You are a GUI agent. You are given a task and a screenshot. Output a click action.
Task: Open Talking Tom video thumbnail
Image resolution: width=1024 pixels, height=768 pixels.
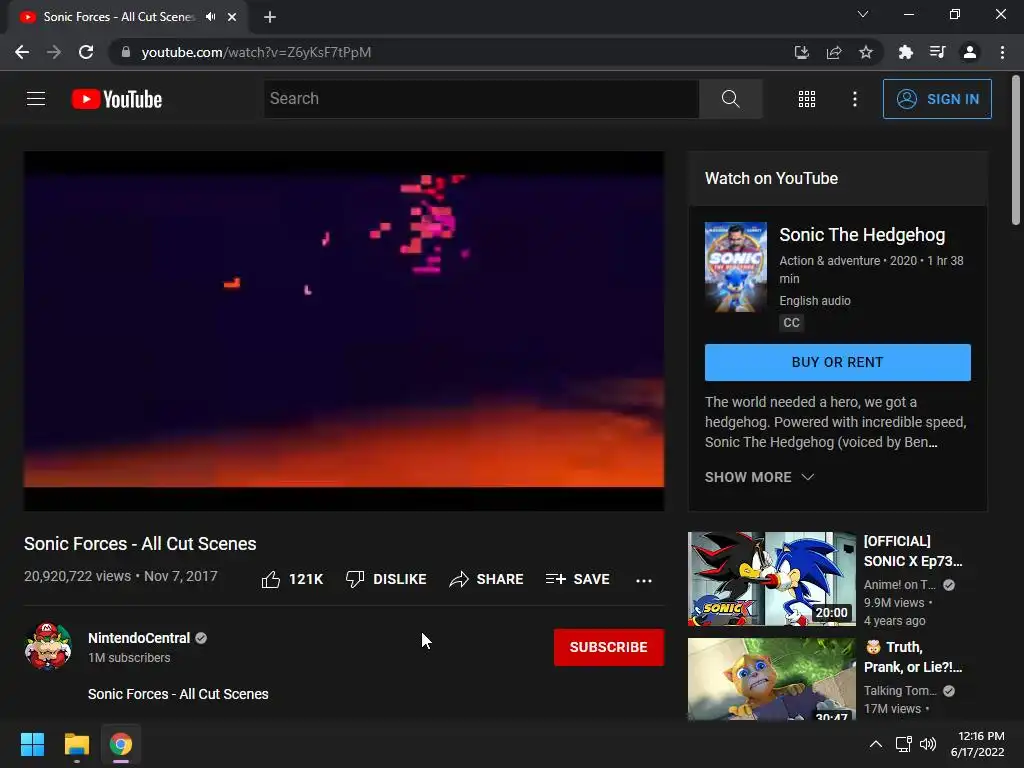pyautogui.click(x=771, y=679)
